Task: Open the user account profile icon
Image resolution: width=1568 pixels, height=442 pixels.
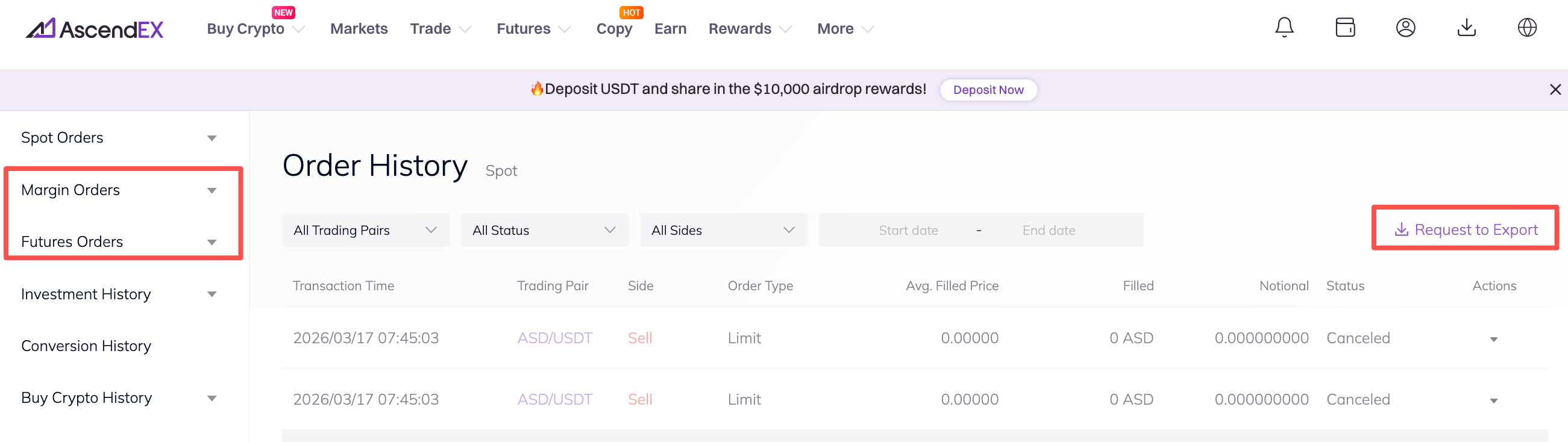Action: (x=1405, y=27)
